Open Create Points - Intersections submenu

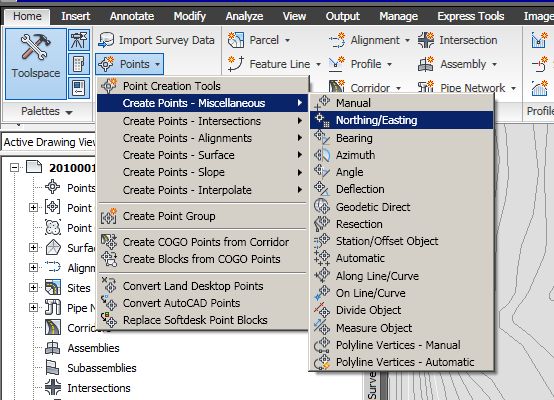coord(202,121)
